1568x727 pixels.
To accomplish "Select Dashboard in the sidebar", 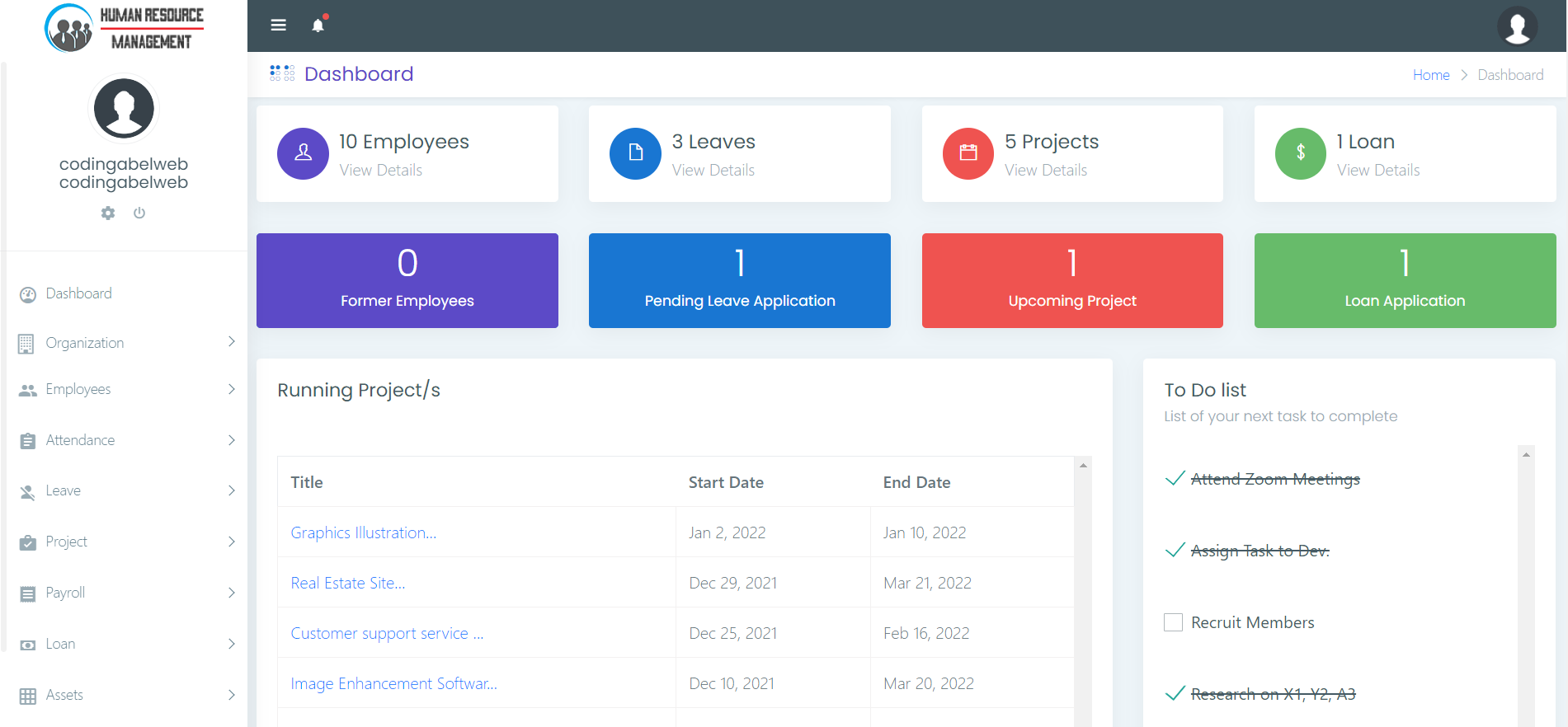I will [x=78, y=293].
